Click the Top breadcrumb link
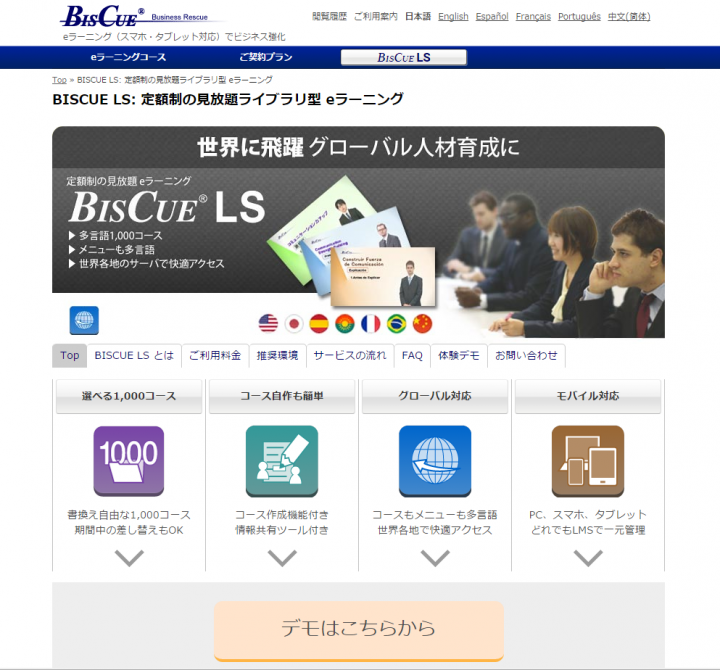 [59, 80]
